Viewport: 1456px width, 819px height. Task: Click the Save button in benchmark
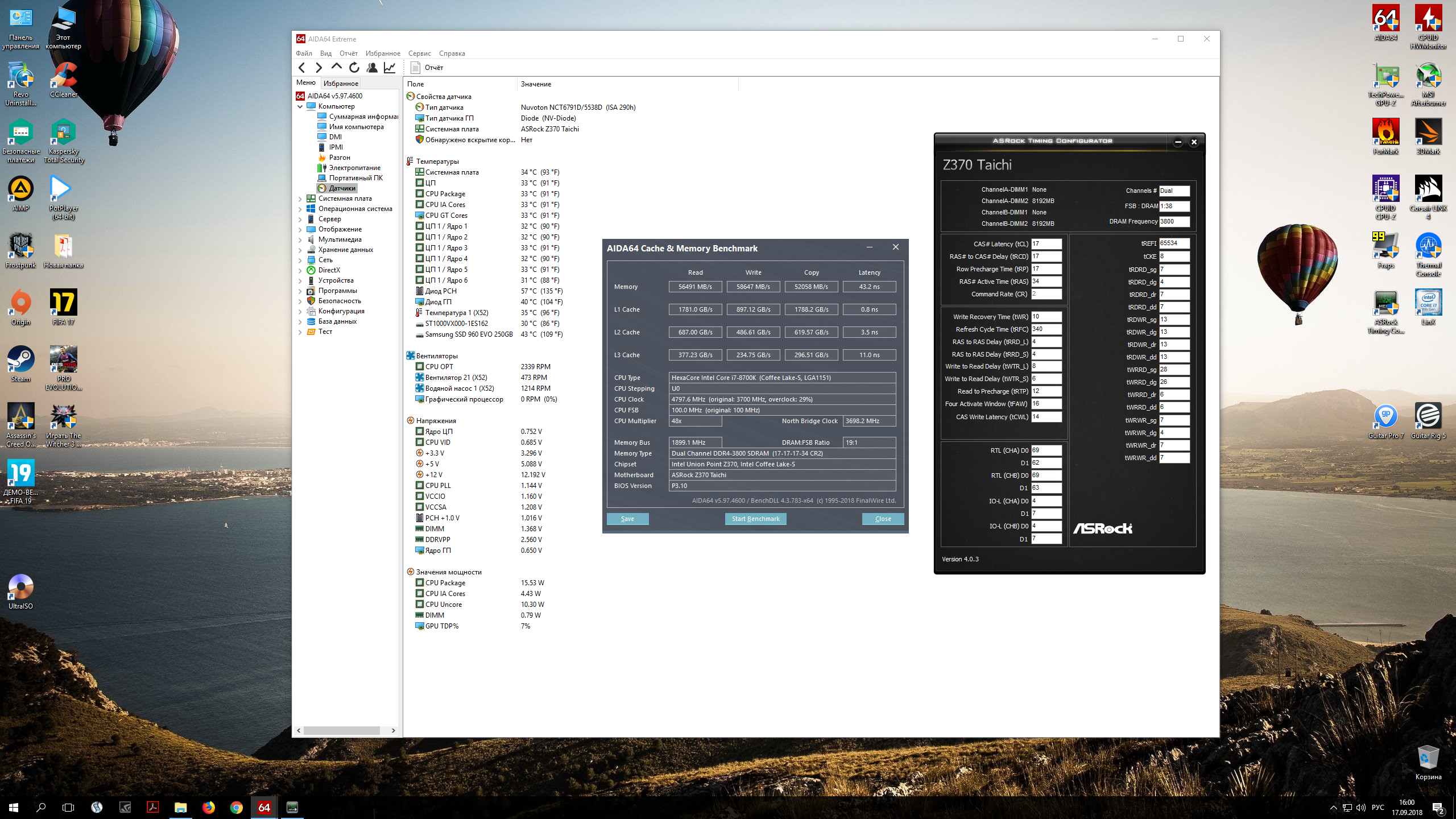click(x=627, y=519)
